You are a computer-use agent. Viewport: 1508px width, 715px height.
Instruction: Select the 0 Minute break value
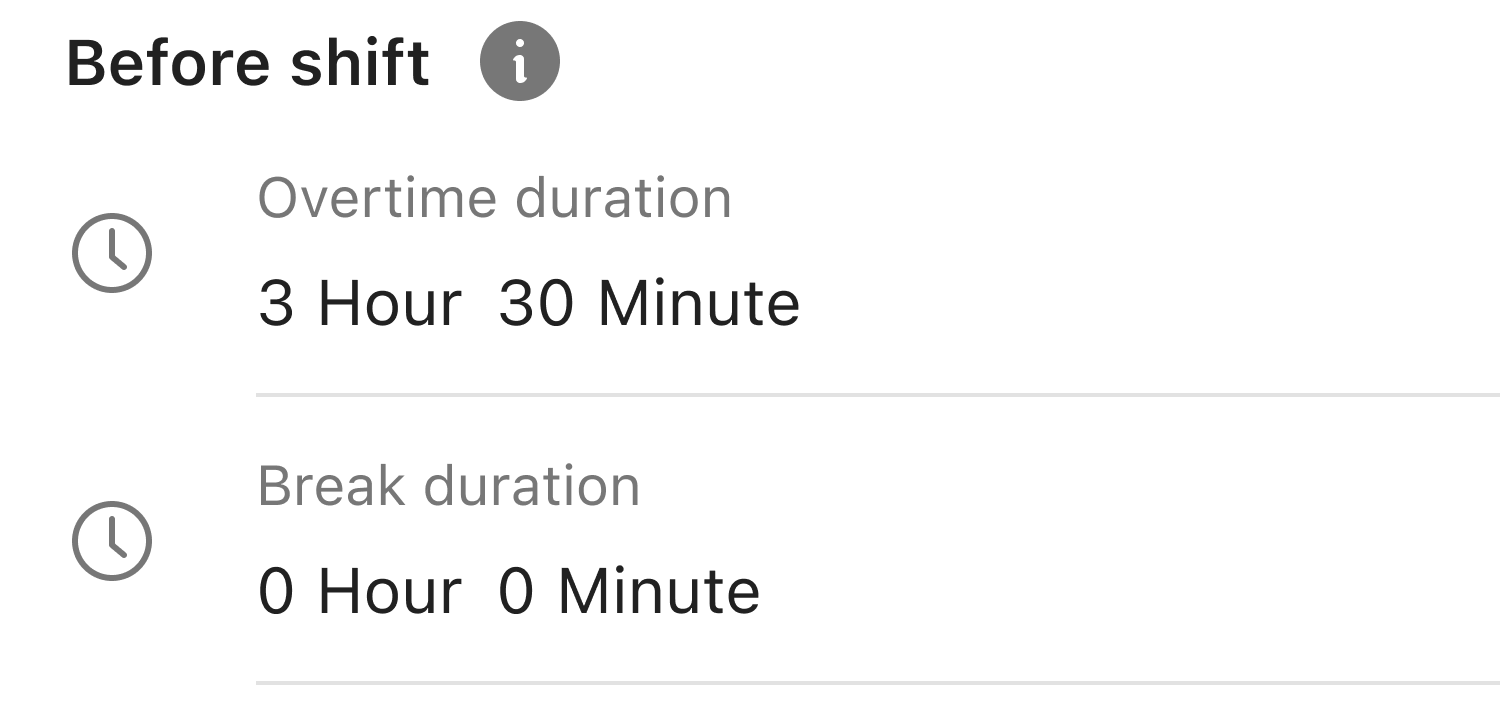pos(630,591)
